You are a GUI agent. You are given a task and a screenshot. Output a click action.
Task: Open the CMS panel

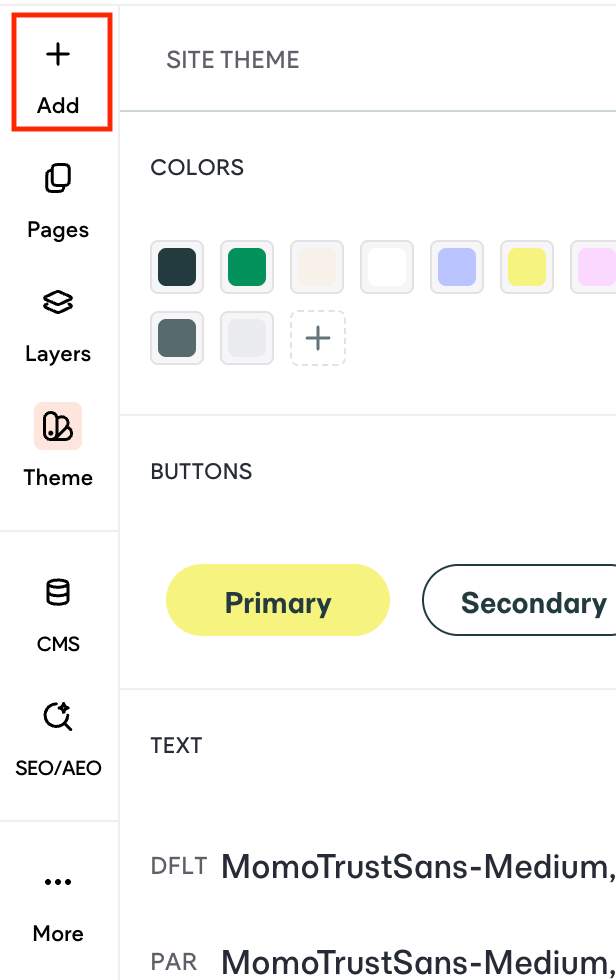58,614
